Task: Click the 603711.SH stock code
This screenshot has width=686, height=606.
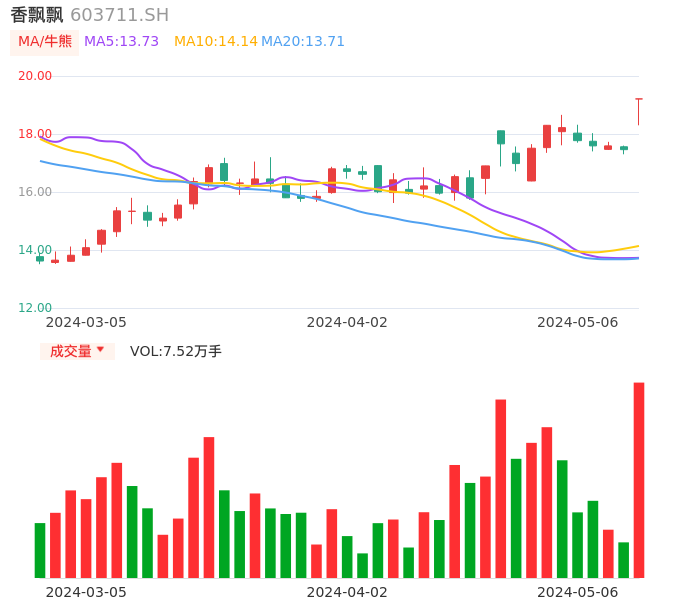Action: pyautogui.click(x=119, y=15)
